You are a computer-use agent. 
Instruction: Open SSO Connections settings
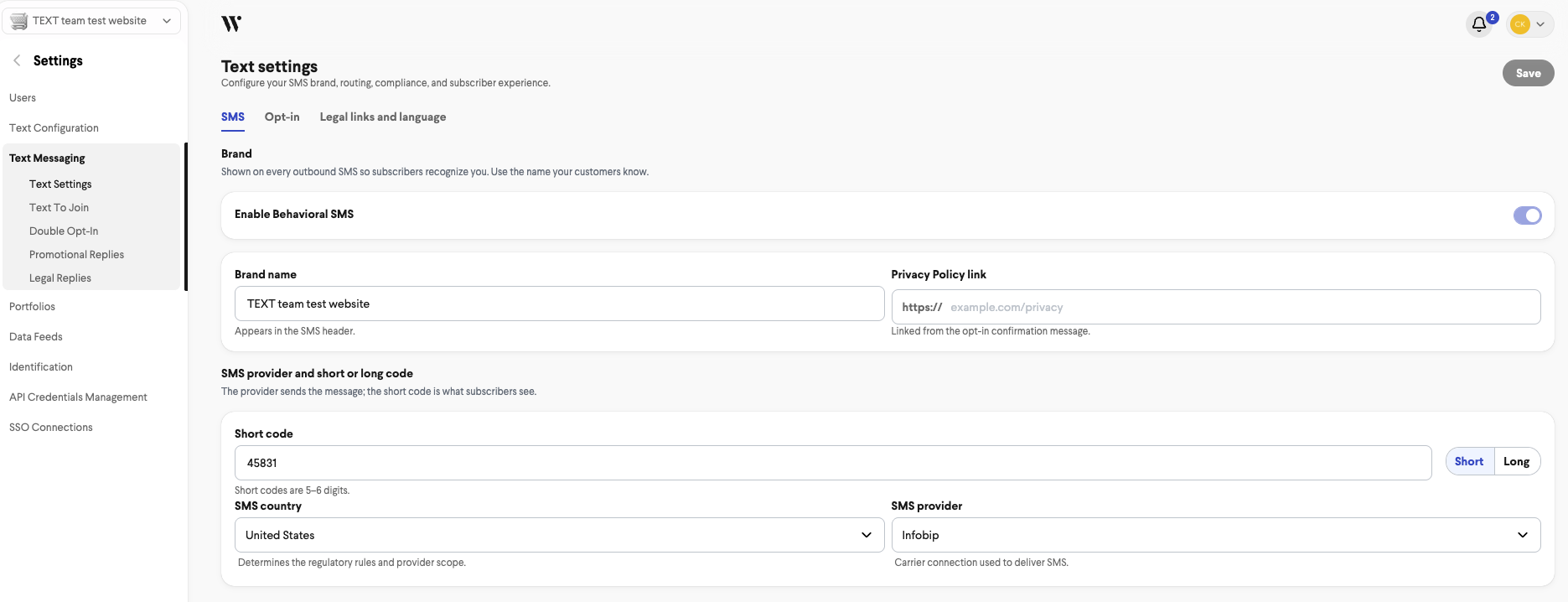[51, 428]
